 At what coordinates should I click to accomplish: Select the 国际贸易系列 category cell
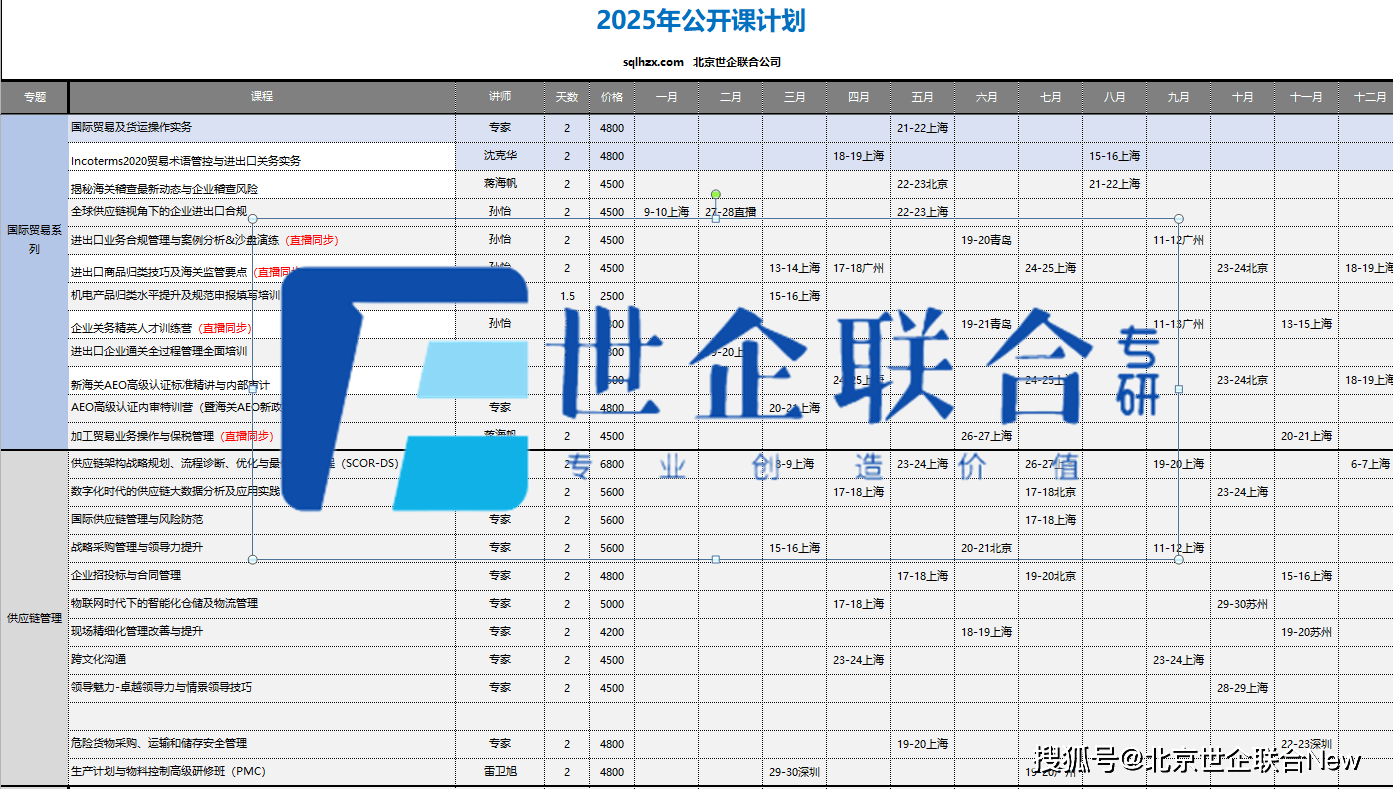34,239
